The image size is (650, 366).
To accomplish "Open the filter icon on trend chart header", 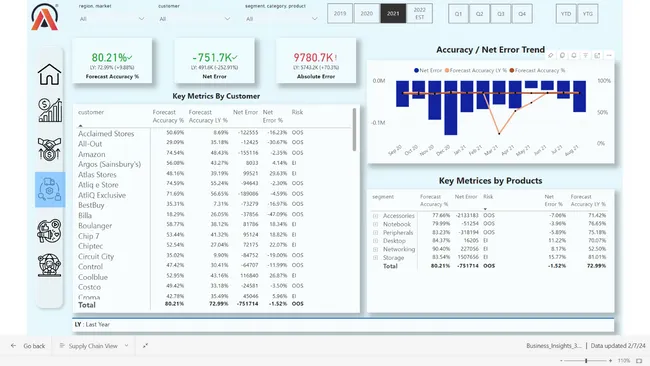I will click(585, 55).
